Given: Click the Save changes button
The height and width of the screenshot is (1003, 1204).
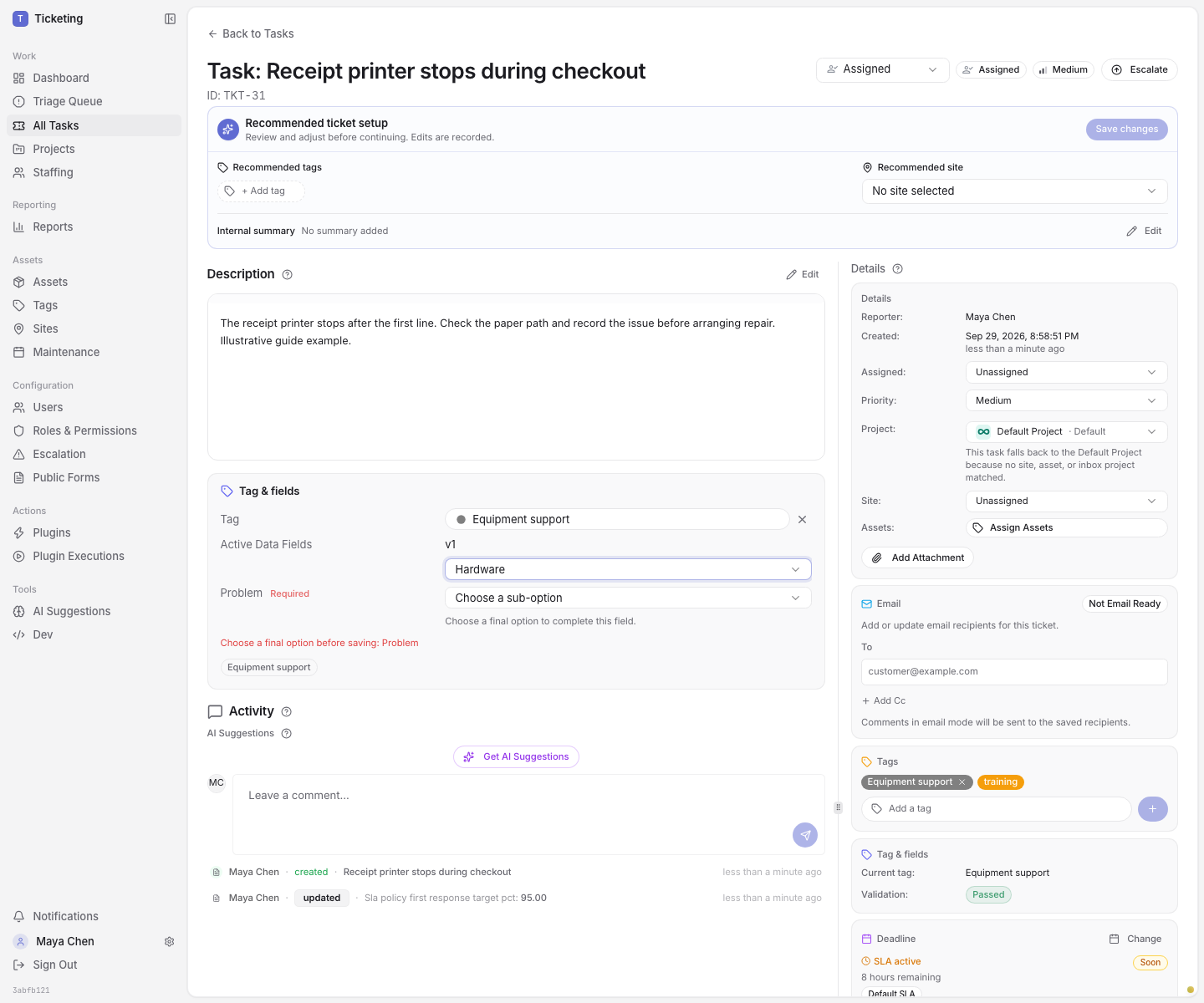Looking at the screenshot, I should (x=1126, y=129).
